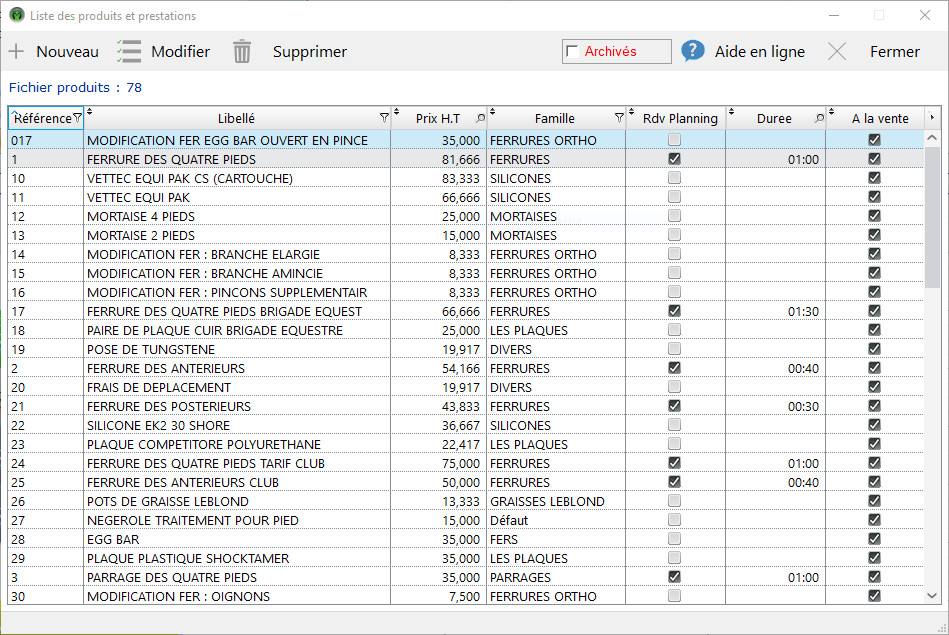The width and height of the screenshot is (949, 635).
Task: Select PLAQUE COMPETITORE POLYURETHANE row
Action: pos(466,444)
